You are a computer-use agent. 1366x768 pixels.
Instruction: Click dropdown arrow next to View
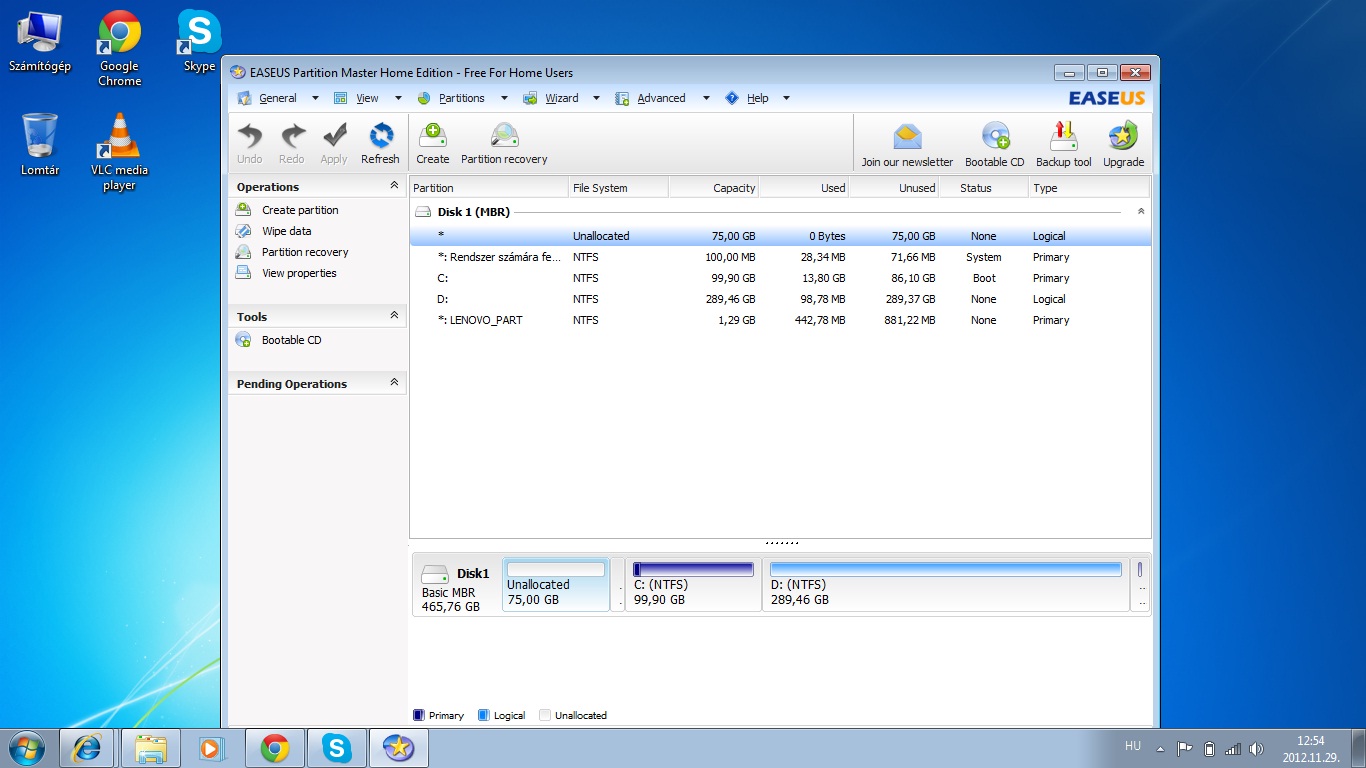(397, 98)
